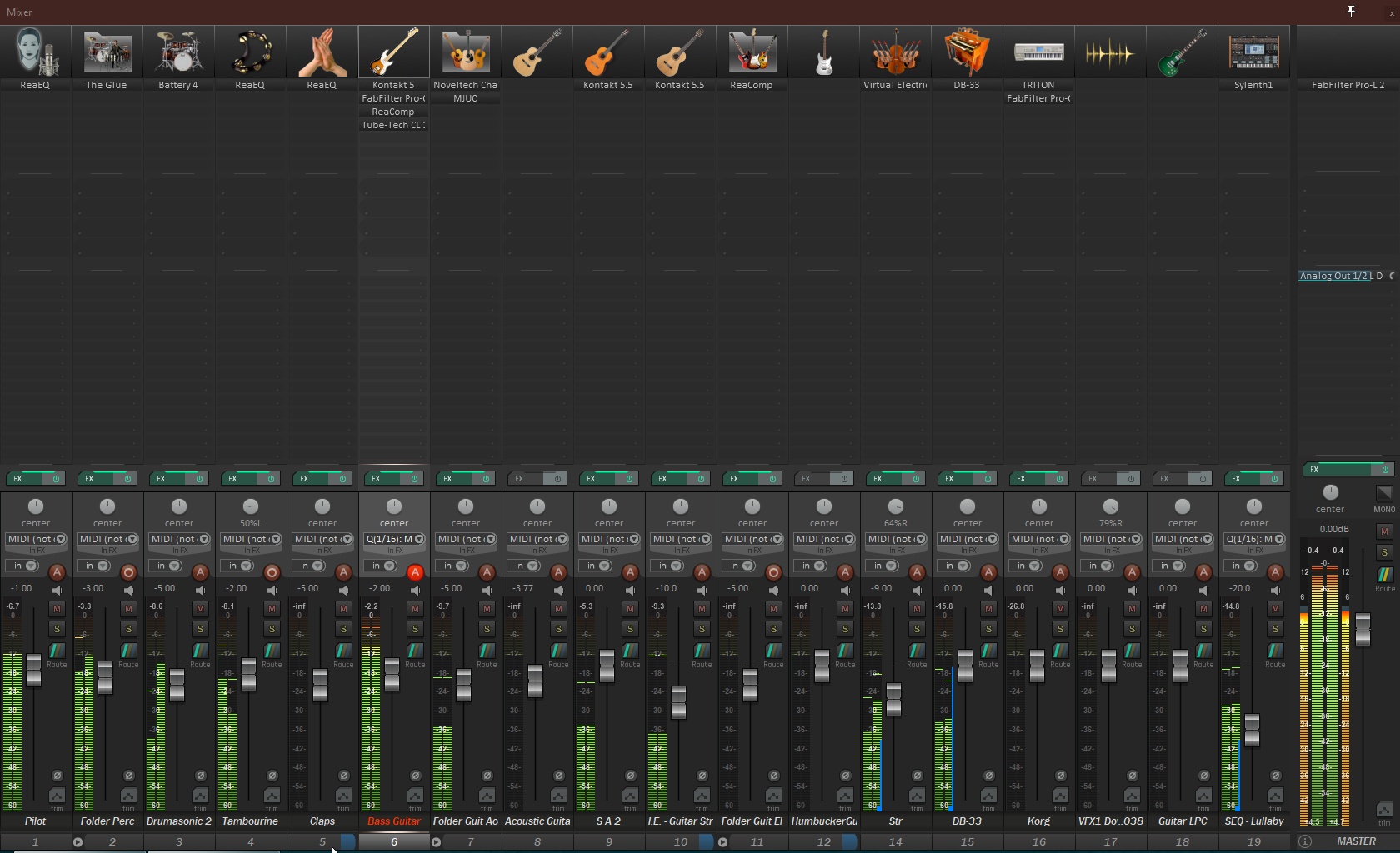Solo the Str track
The image size is (1400, 853).
pos(917,629)
